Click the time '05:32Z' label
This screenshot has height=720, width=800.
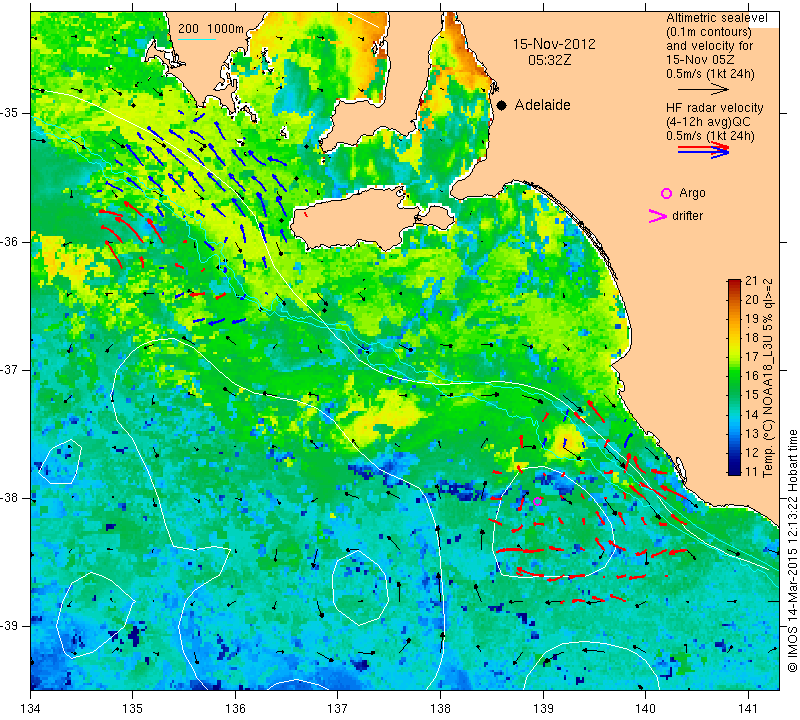tap(549, 60)
